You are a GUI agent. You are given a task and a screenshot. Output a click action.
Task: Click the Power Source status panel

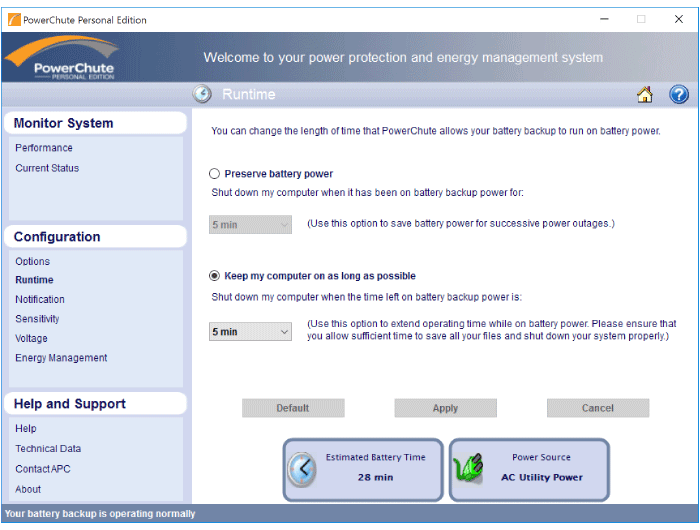(529, 468)
